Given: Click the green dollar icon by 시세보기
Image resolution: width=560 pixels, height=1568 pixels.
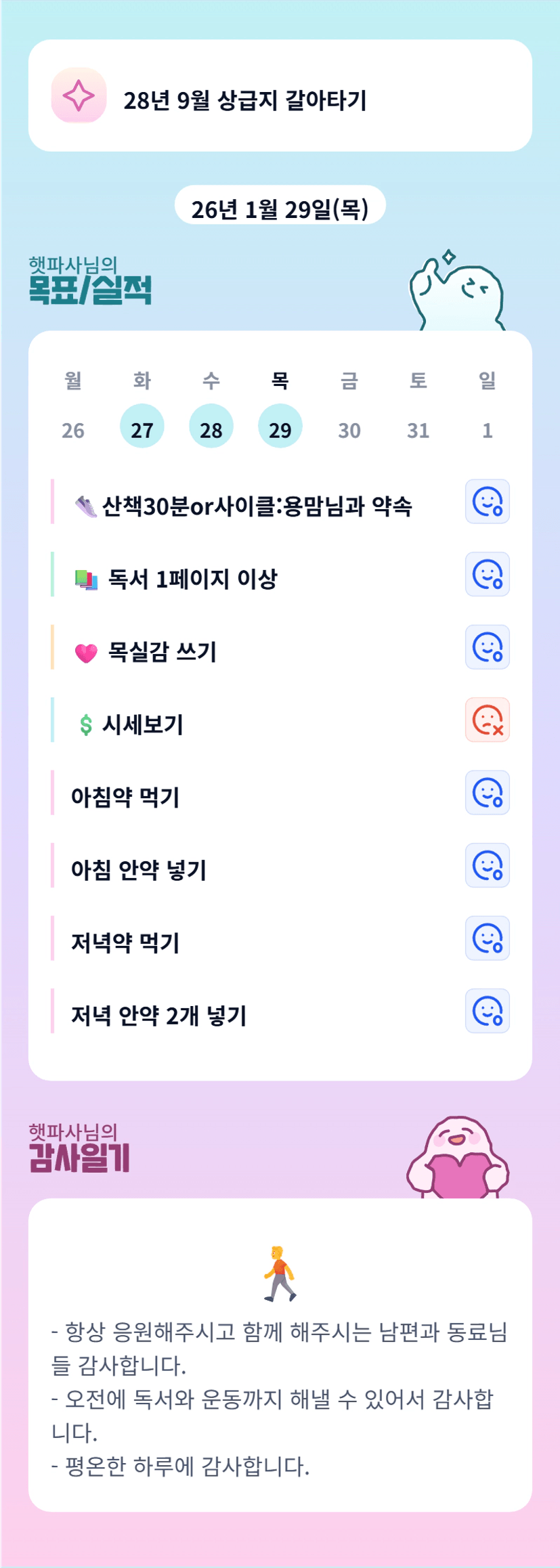Looking at the screenshot, I should [x=86, y=725].
